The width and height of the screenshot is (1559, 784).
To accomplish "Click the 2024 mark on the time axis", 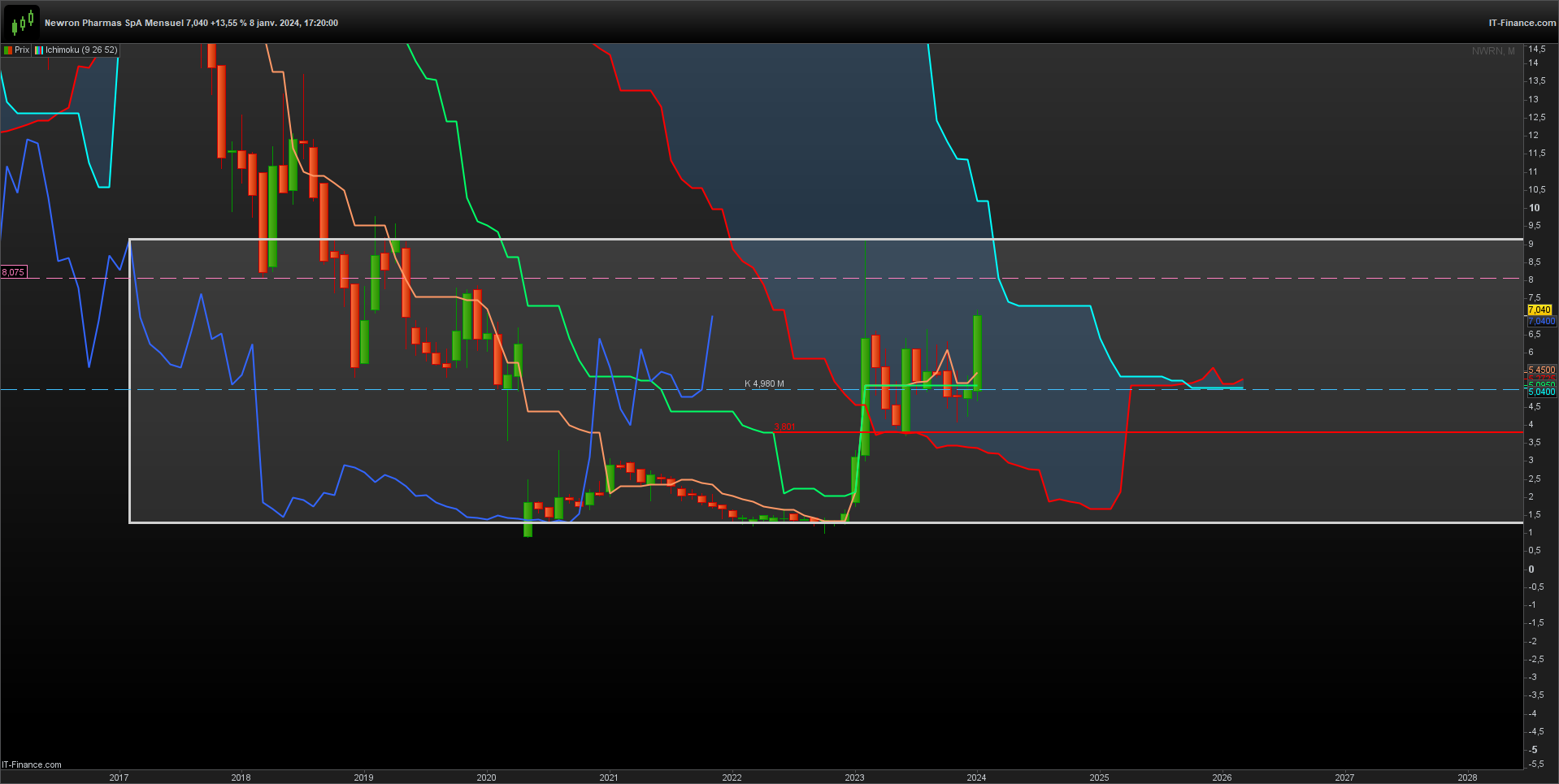I will (x=976, y=778).
